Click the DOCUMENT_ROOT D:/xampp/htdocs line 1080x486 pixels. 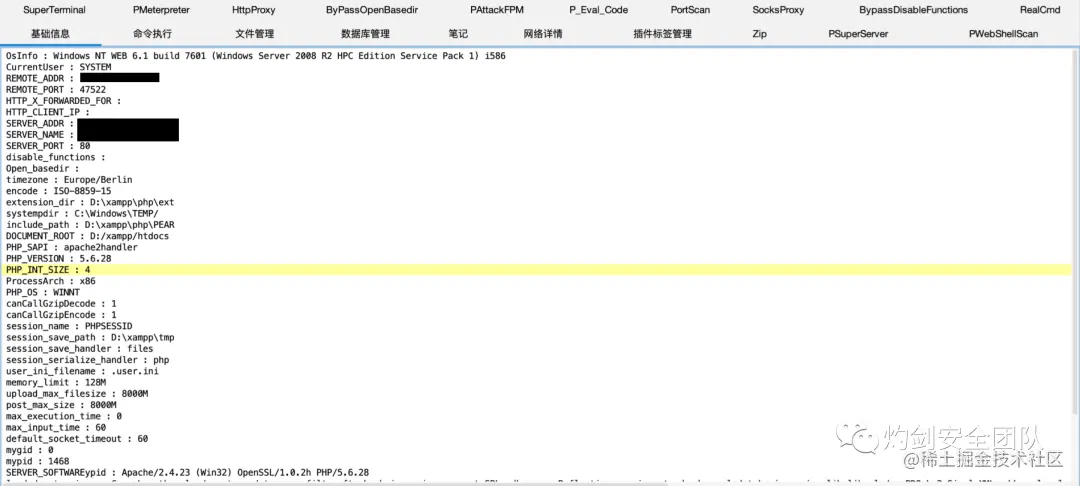(87, 236)
